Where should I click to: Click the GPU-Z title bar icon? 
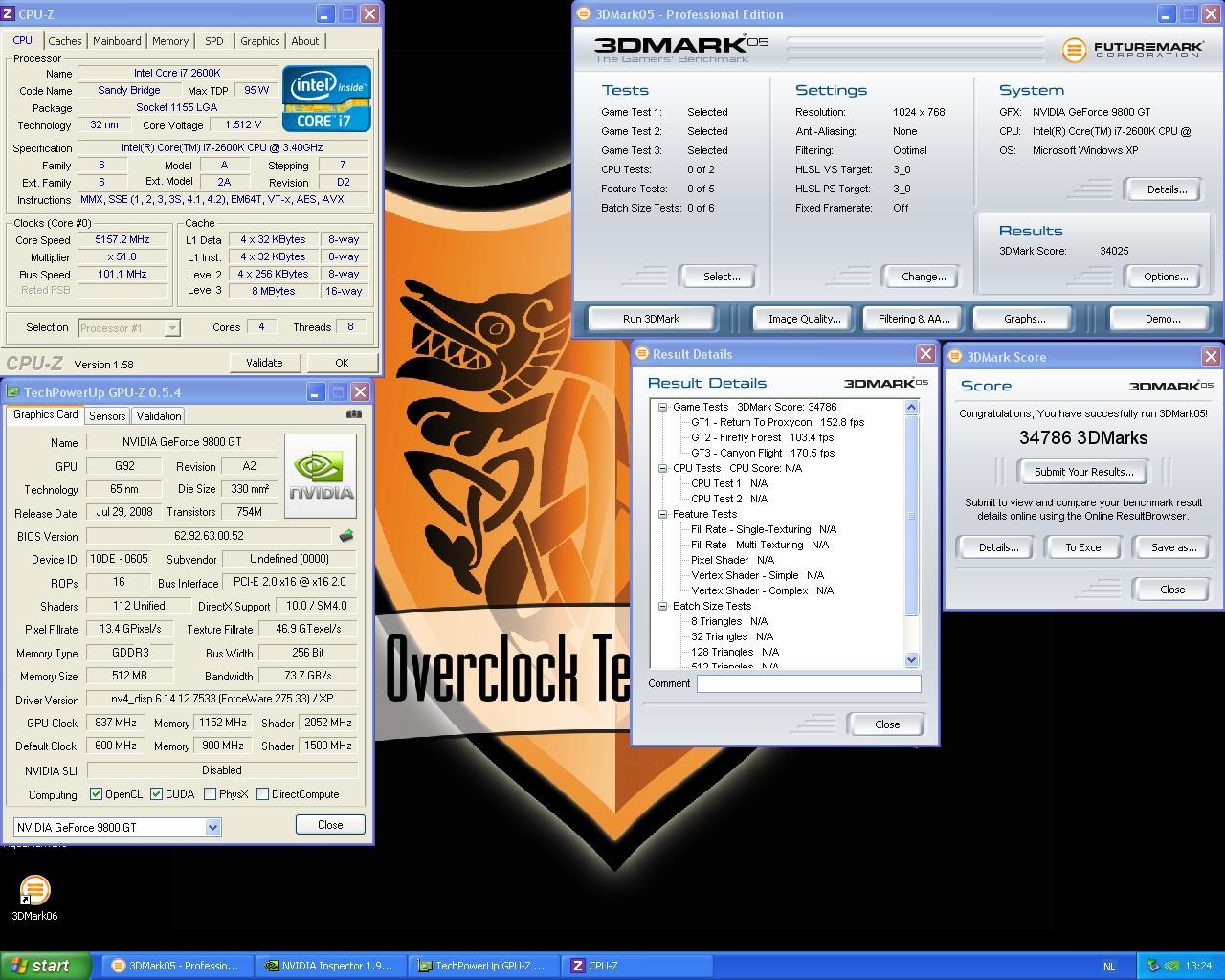(x=11, y=392)
